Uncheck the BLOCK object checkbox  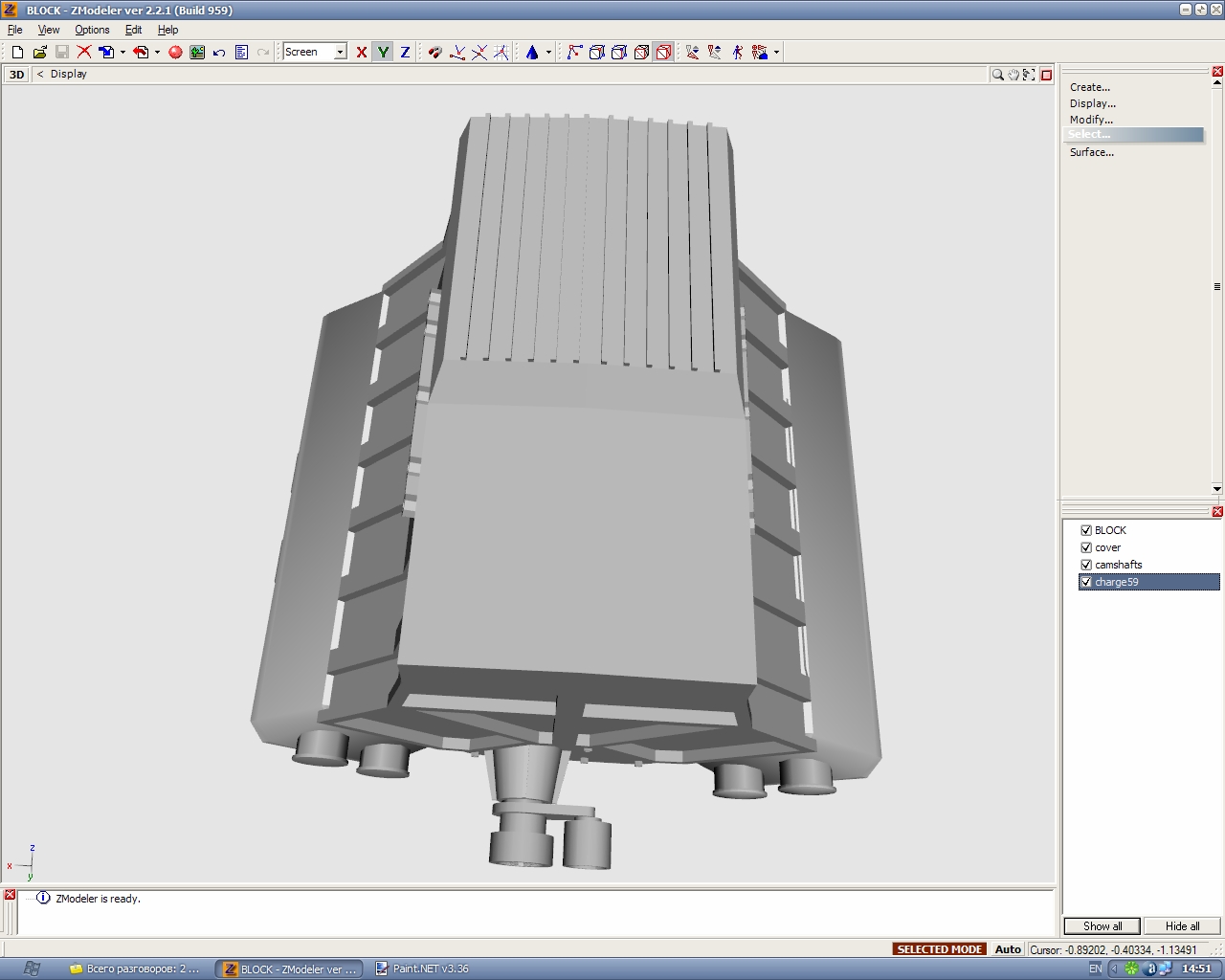coord(1086,530)
